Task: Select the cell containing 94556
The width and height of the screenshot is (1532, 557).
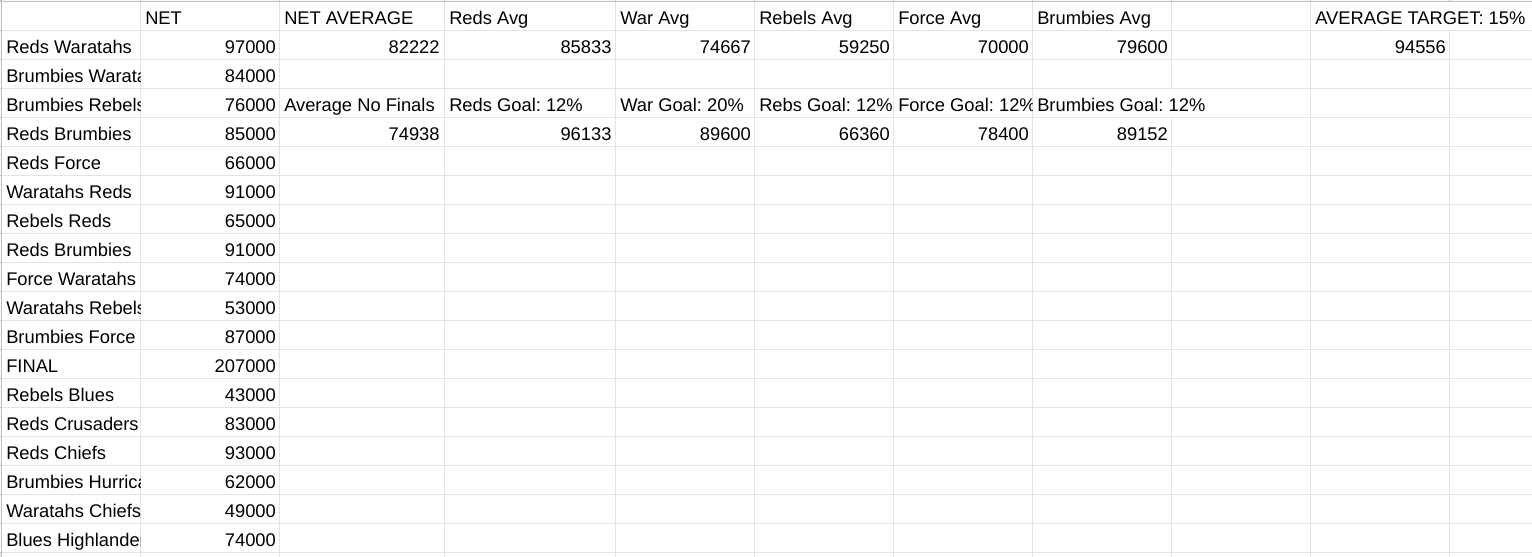Action: [1380, 47]
